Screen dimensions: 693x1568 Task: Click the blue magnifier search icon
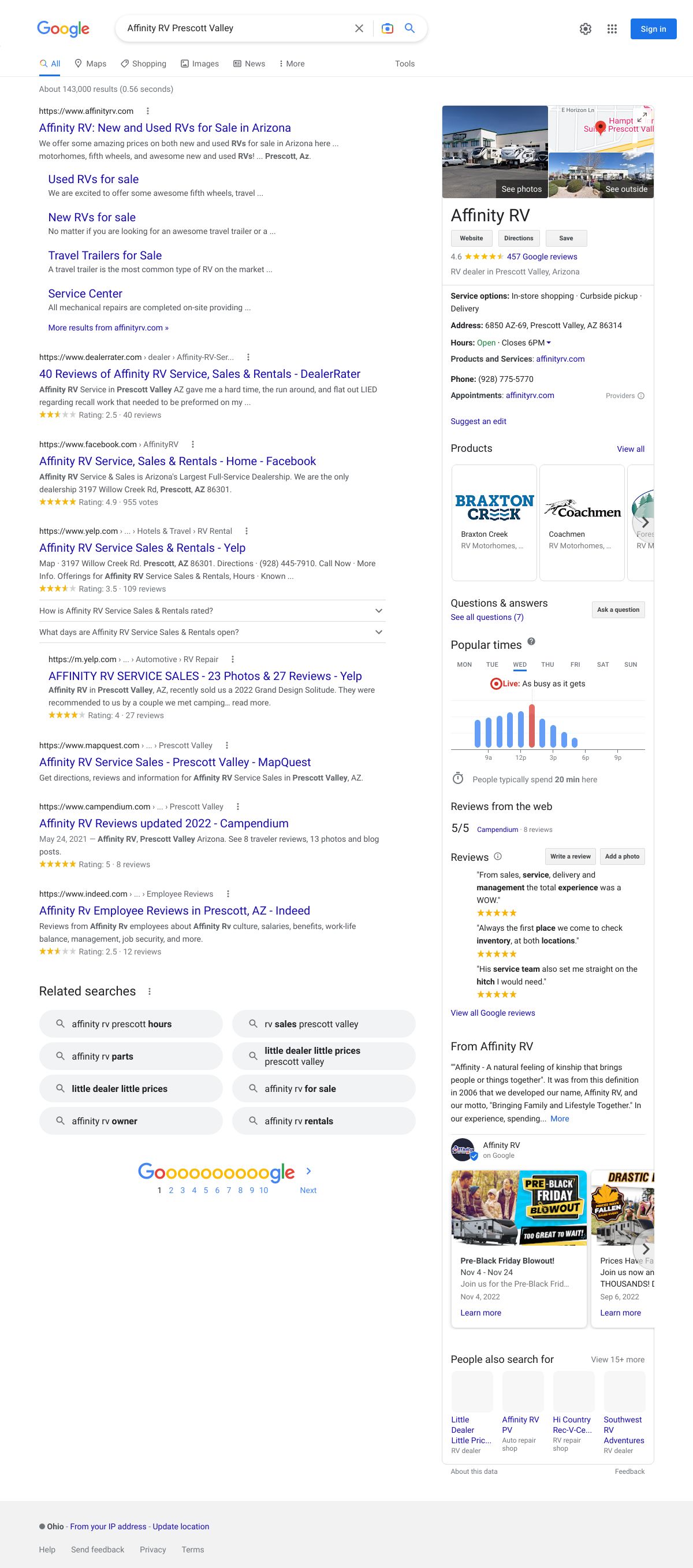click(x=409, y=29)
